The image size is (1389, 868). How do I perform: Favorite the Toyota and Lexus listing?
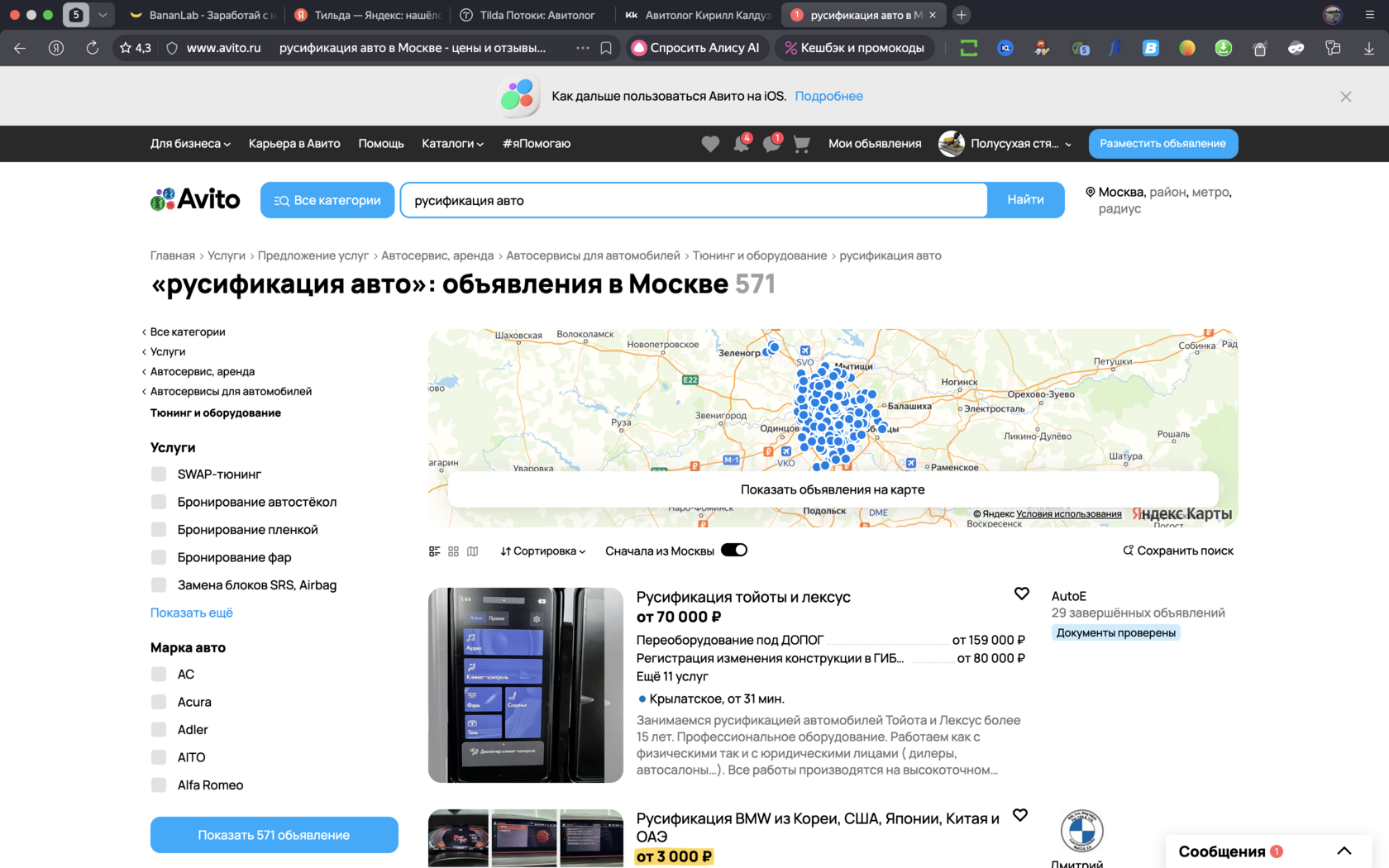click(1022, 594)
